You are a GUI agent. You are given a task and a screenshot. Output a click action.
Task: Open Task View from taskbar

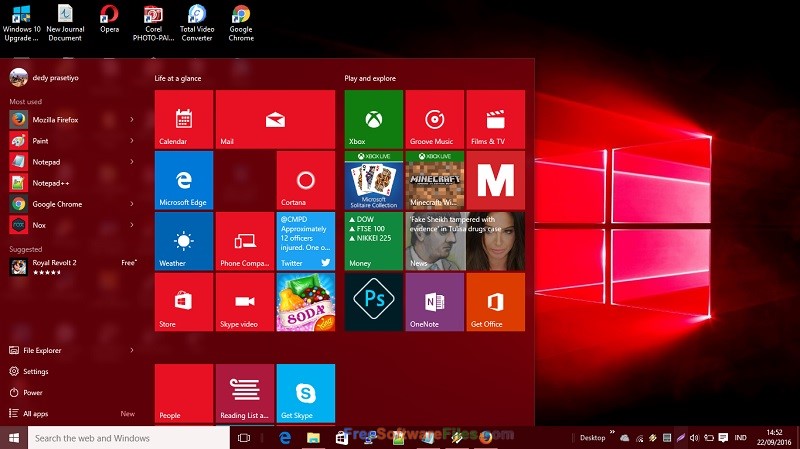coord(244,438)
